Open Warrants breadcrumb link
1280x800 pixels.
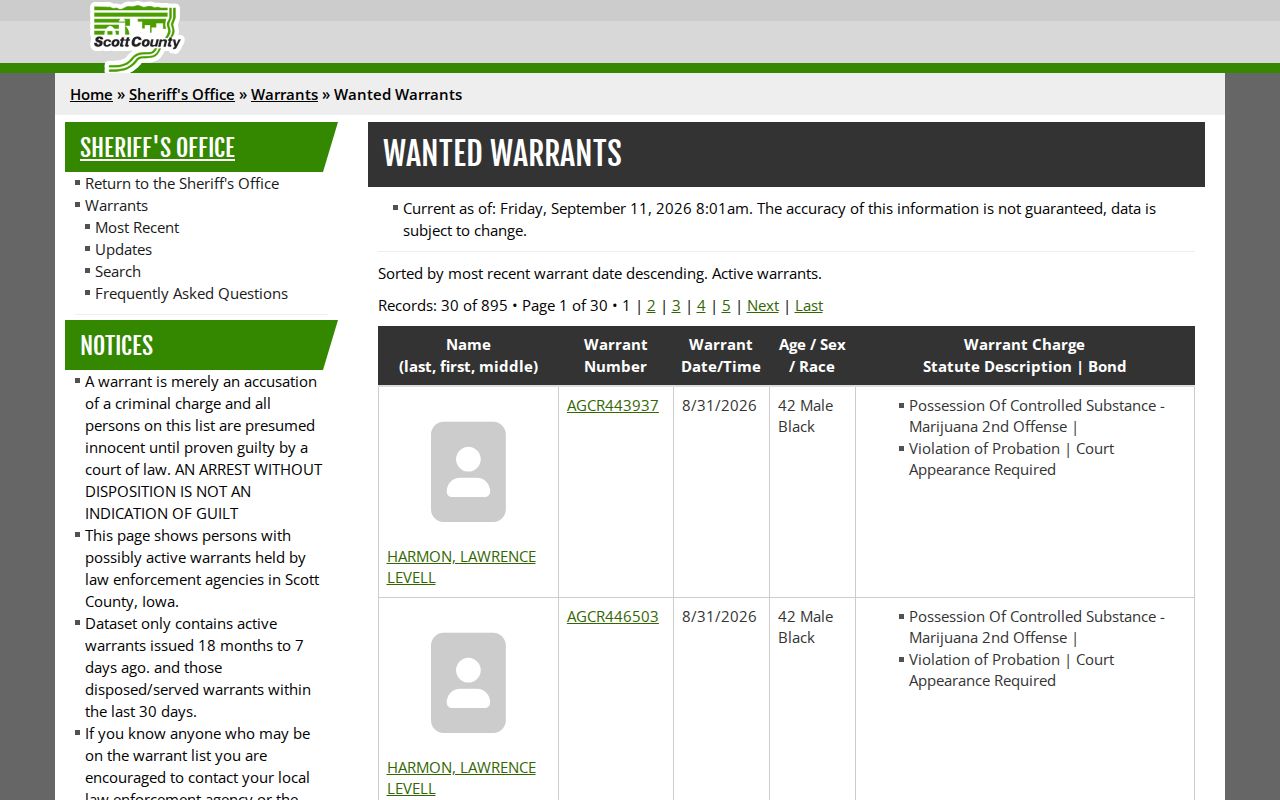[284, 94]
